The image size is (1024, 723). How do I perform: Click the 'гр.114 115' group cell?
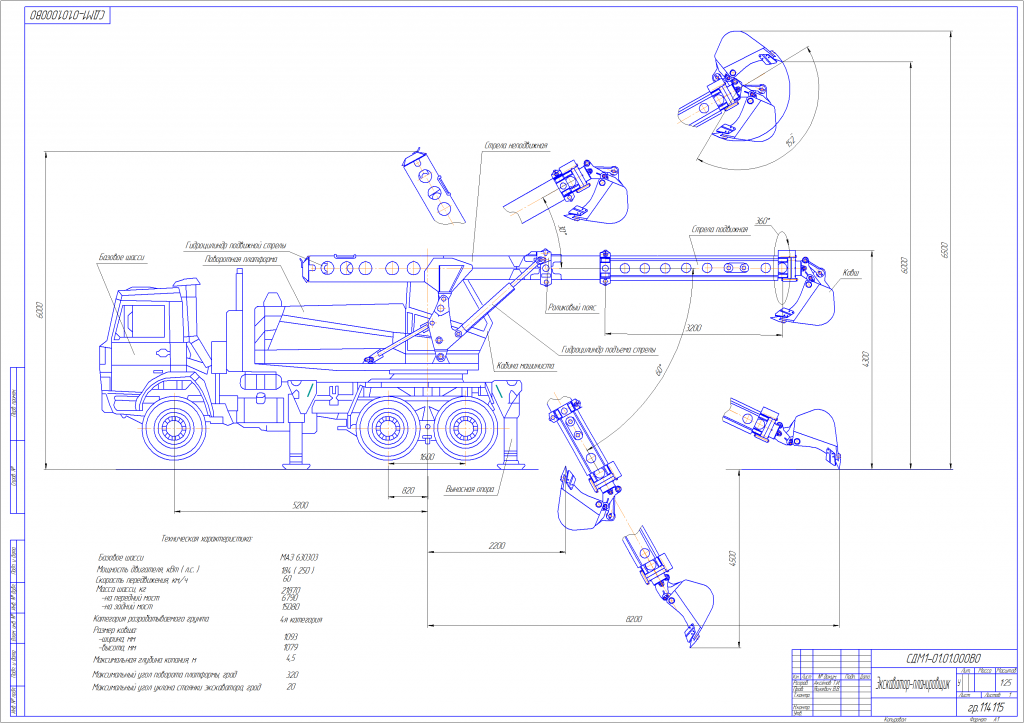(985, 707)
